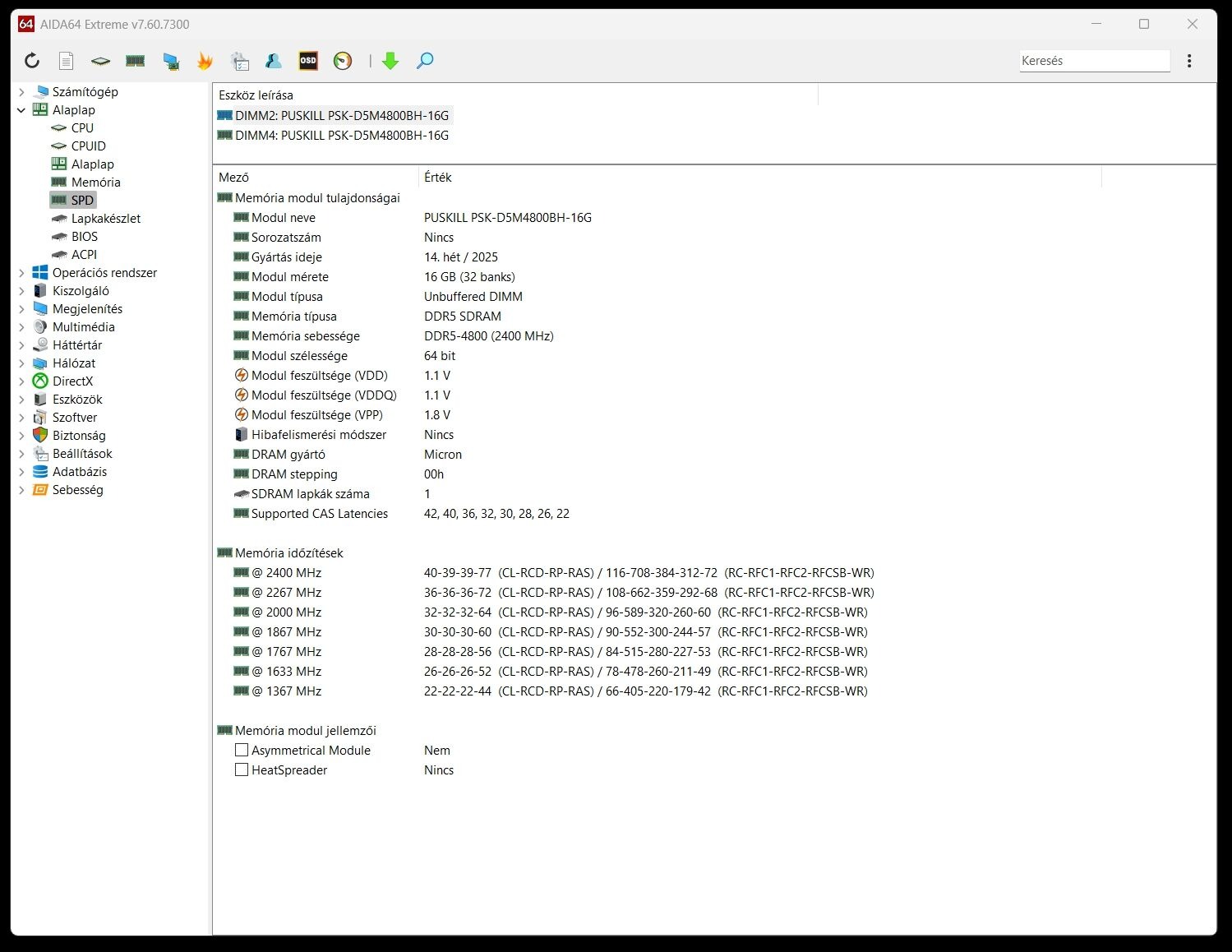This screenshot has height=952, width=1232.
Task: Click the gauge benchmark toolbar icon
Action: point(343,60)
